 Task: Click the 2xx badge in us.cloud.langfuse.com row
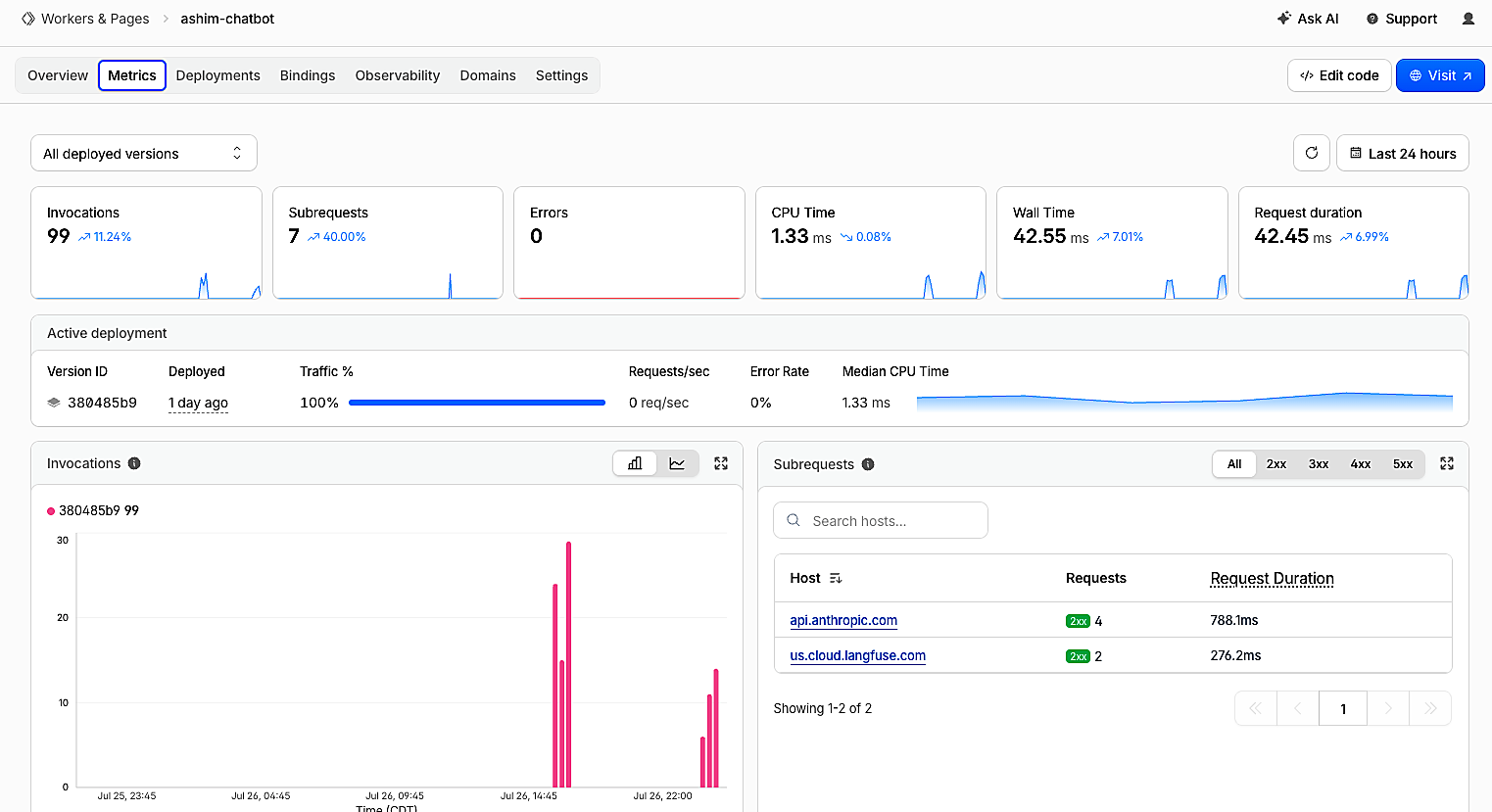(x=1078, y=656)
